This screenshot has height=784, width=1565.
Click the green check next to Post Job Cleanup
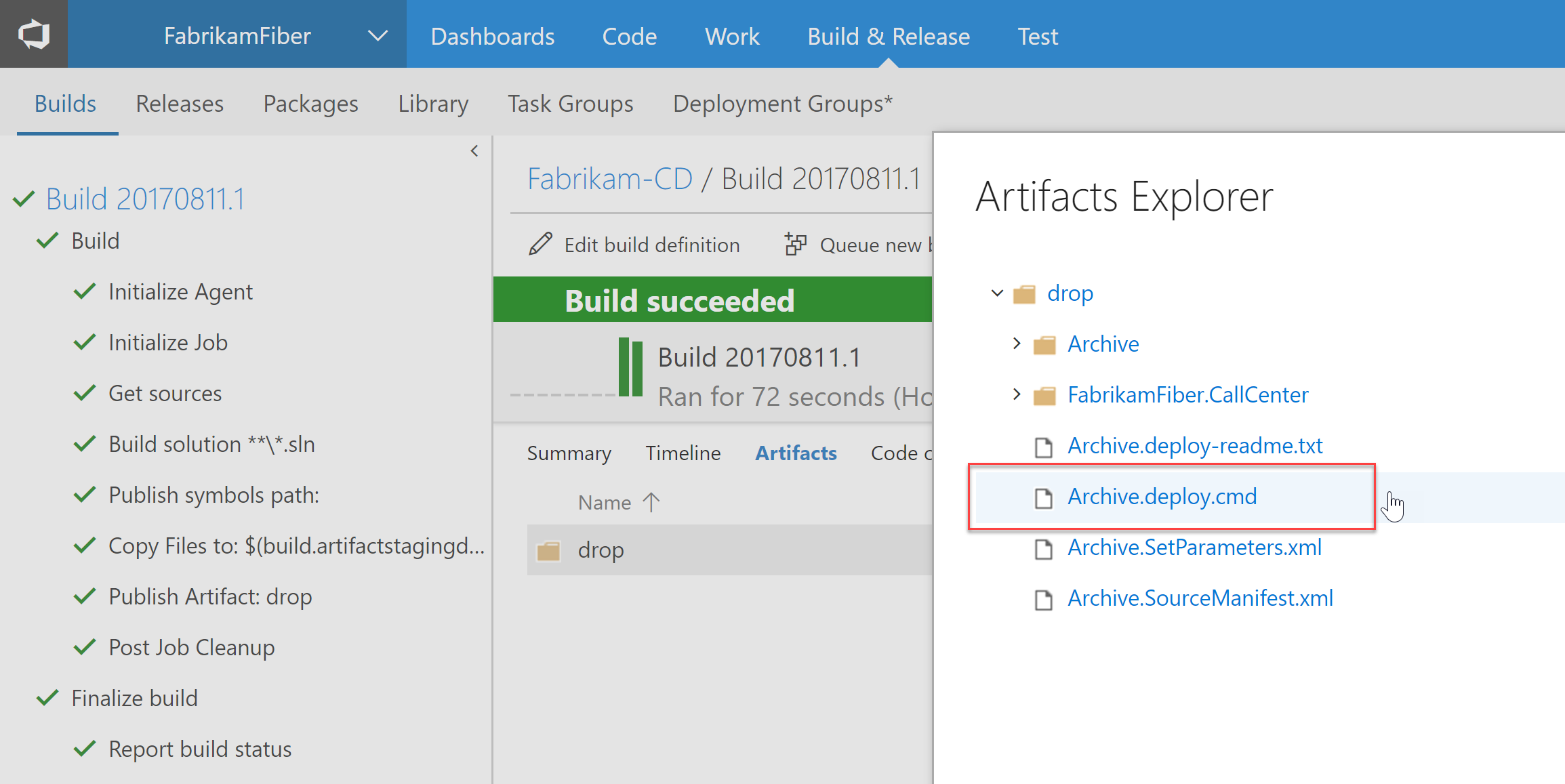[85, 647]
